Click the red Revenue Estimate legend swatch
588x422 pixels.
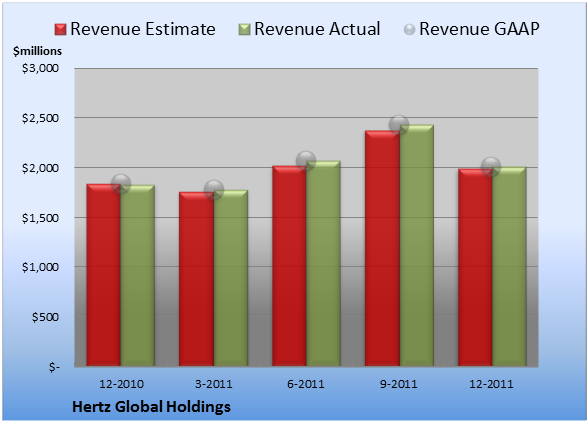[60, 29]
